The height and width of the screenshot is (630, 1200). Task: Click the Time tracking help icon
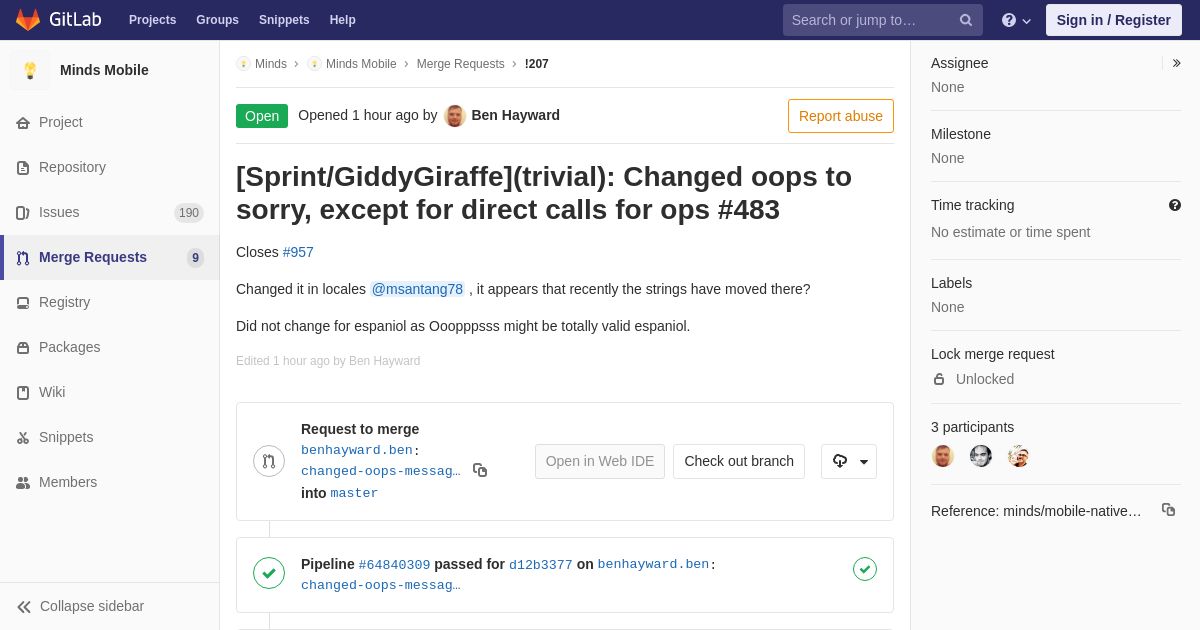point(1175,205)
